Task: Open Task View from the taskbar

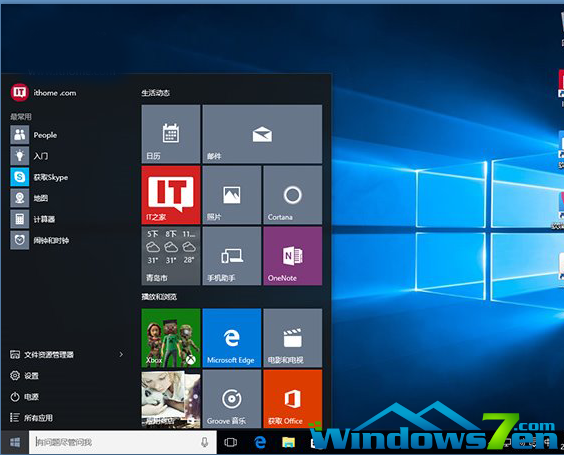Action: (230, 442)
